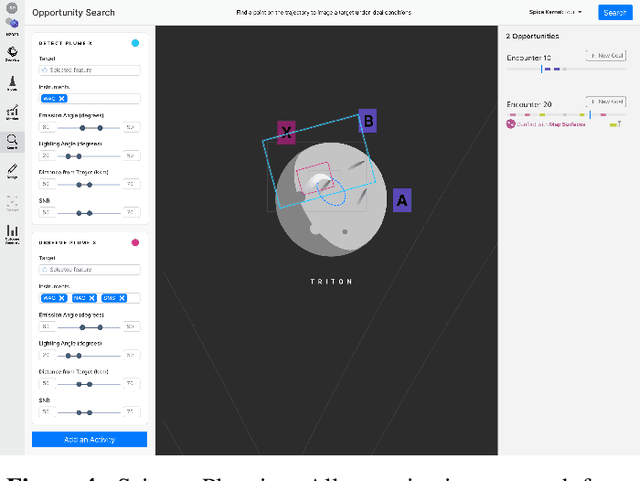This screenshot has width=640, height=481.
Task: Open the Spice Kernel dropdown
Action: click(x=556, y=13)
